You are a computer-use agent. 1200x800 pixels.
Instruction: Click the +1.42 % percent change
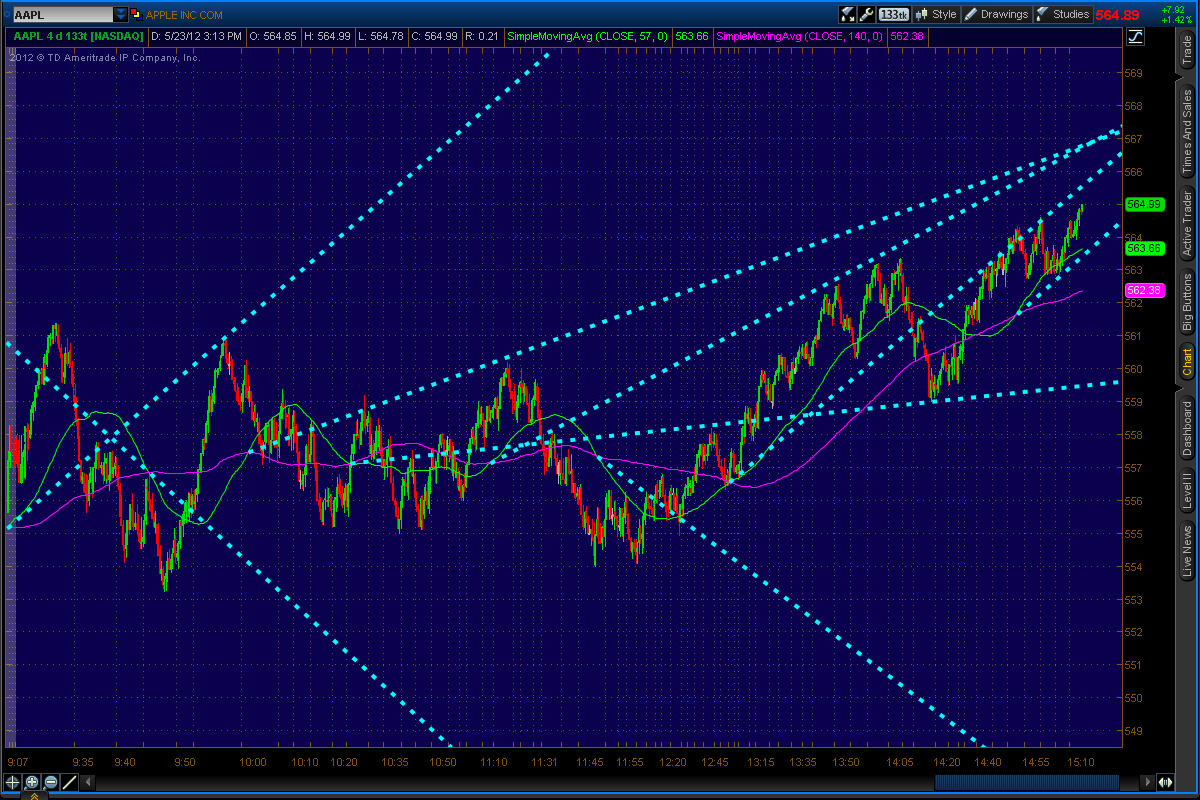pos(1175,20)
